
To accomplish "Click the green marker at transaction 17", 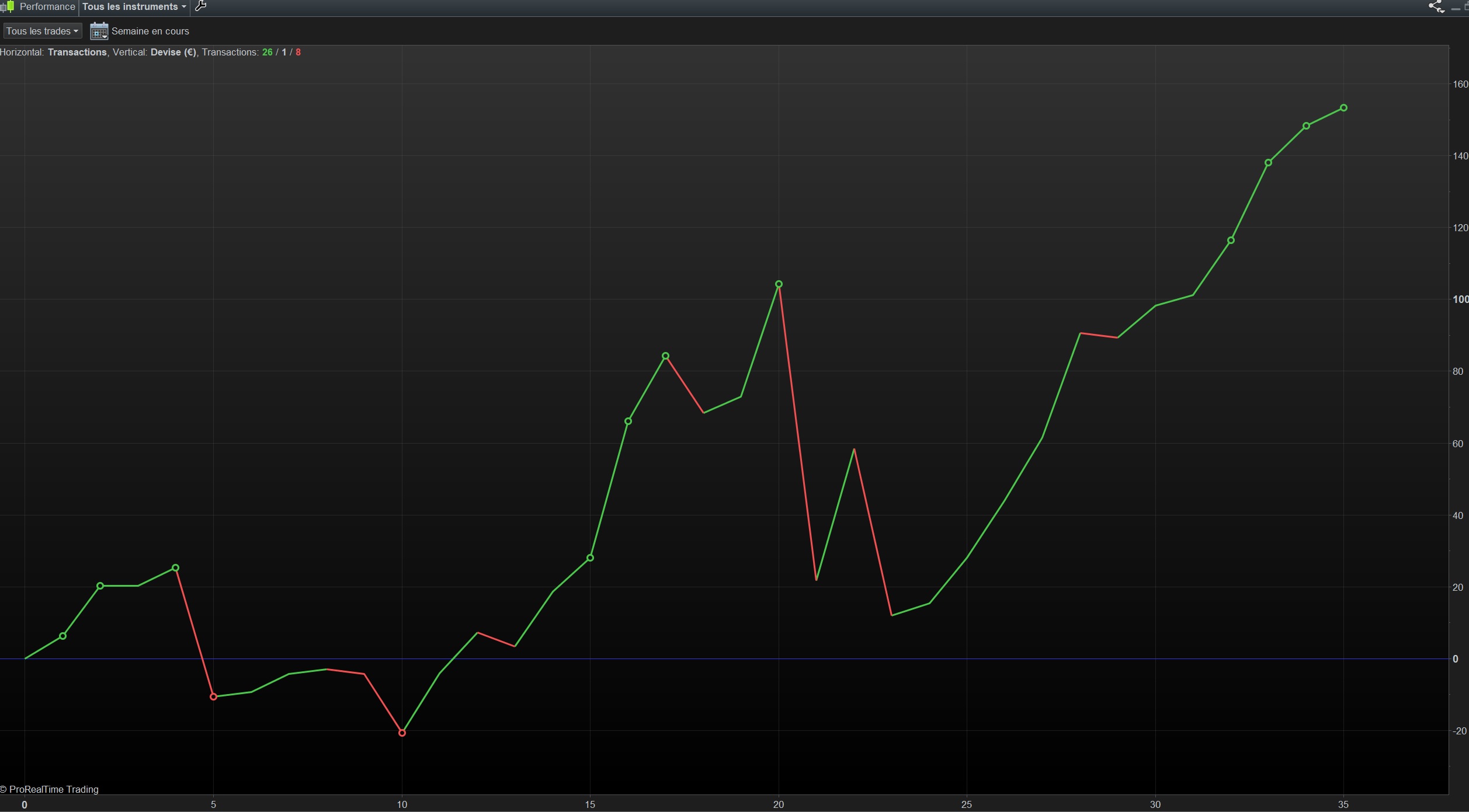I will [x=665, y=356].
